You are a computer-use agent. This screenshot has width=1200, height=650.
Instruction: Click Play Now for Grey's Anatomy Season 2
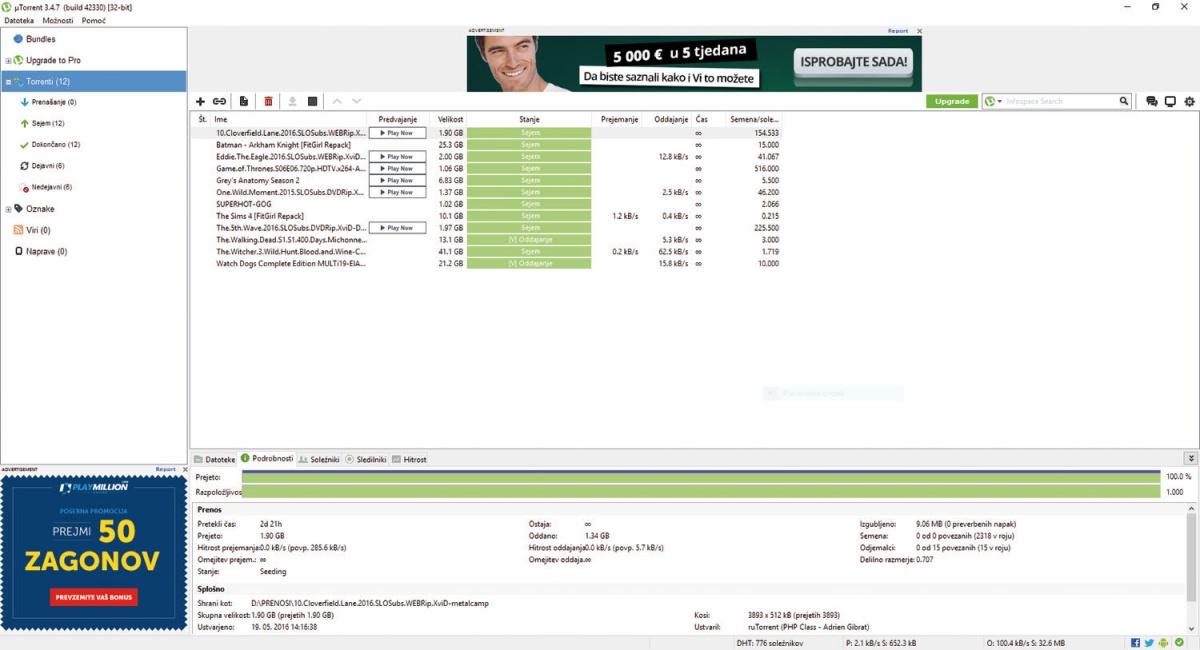tap(397, 181)
